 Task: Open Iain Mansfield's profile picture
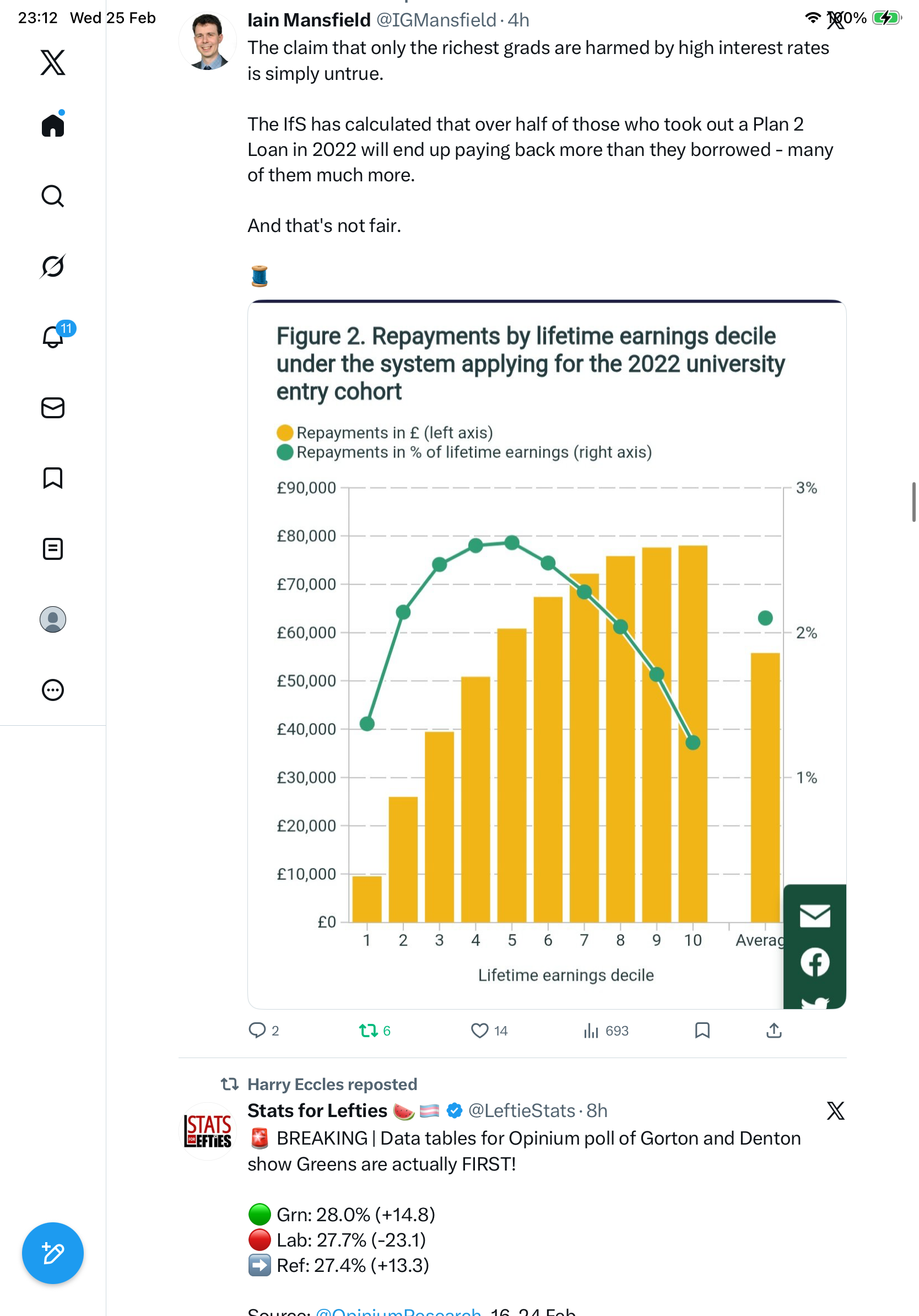point(207,41)
